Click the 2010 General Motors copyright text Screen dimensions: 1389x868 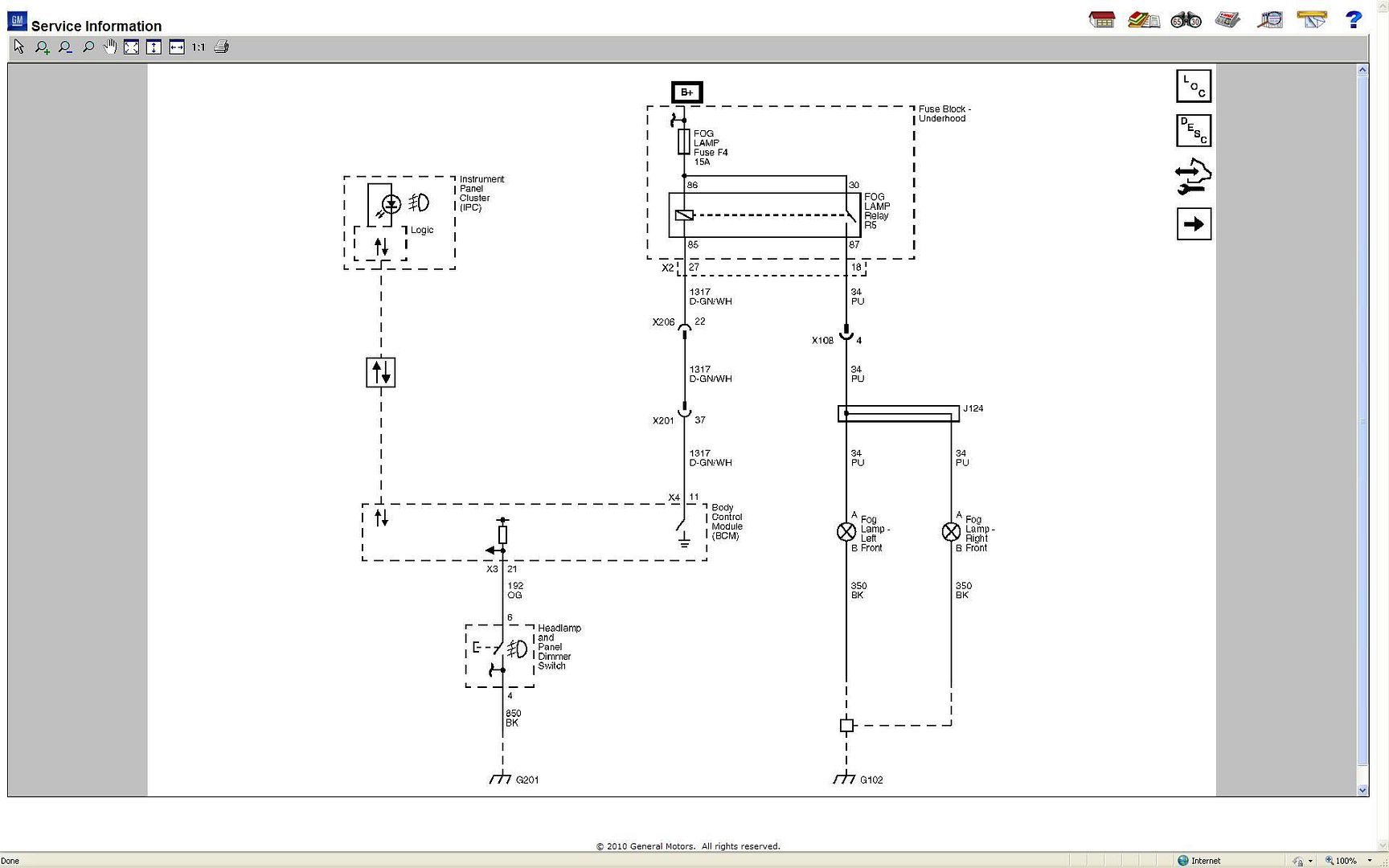(688, 846)
